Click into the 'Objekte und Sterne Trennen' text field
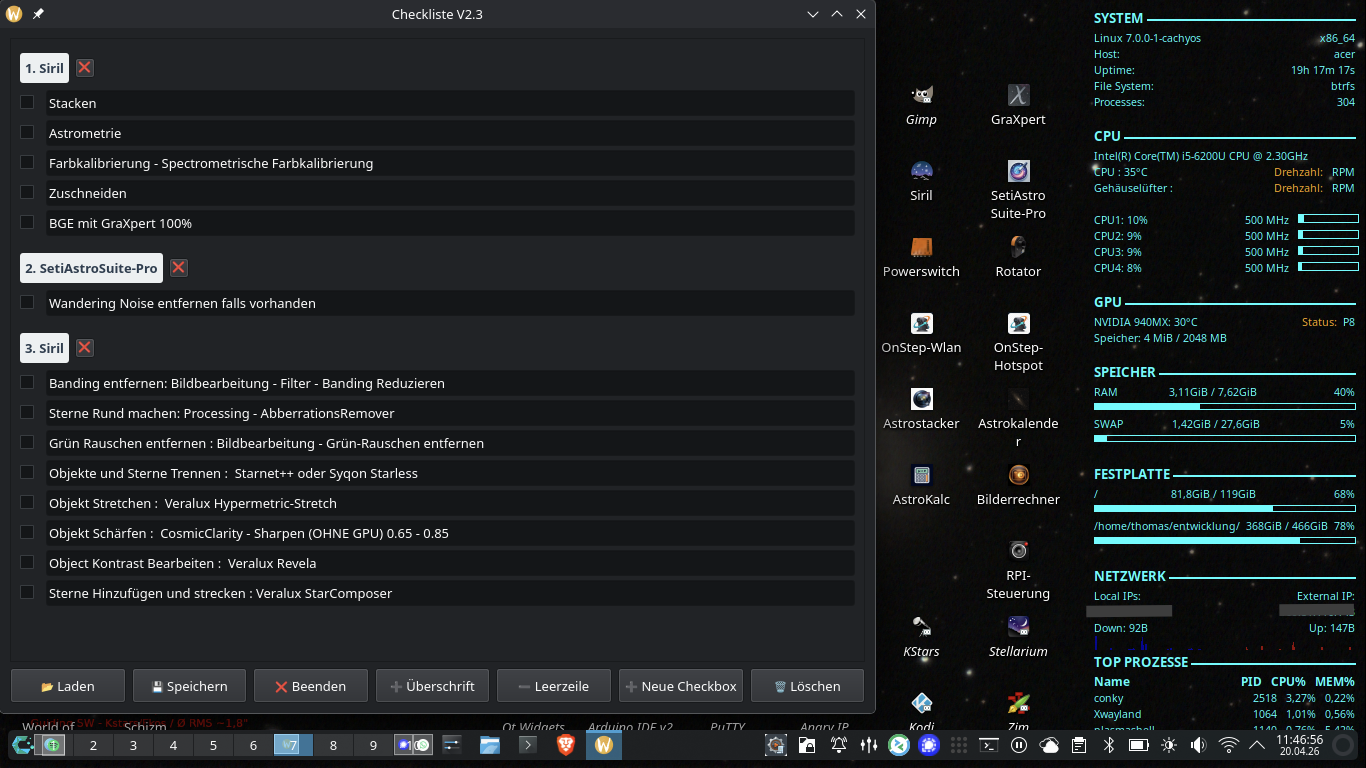This screenshot has width=1366, height=768. point(448,473)
